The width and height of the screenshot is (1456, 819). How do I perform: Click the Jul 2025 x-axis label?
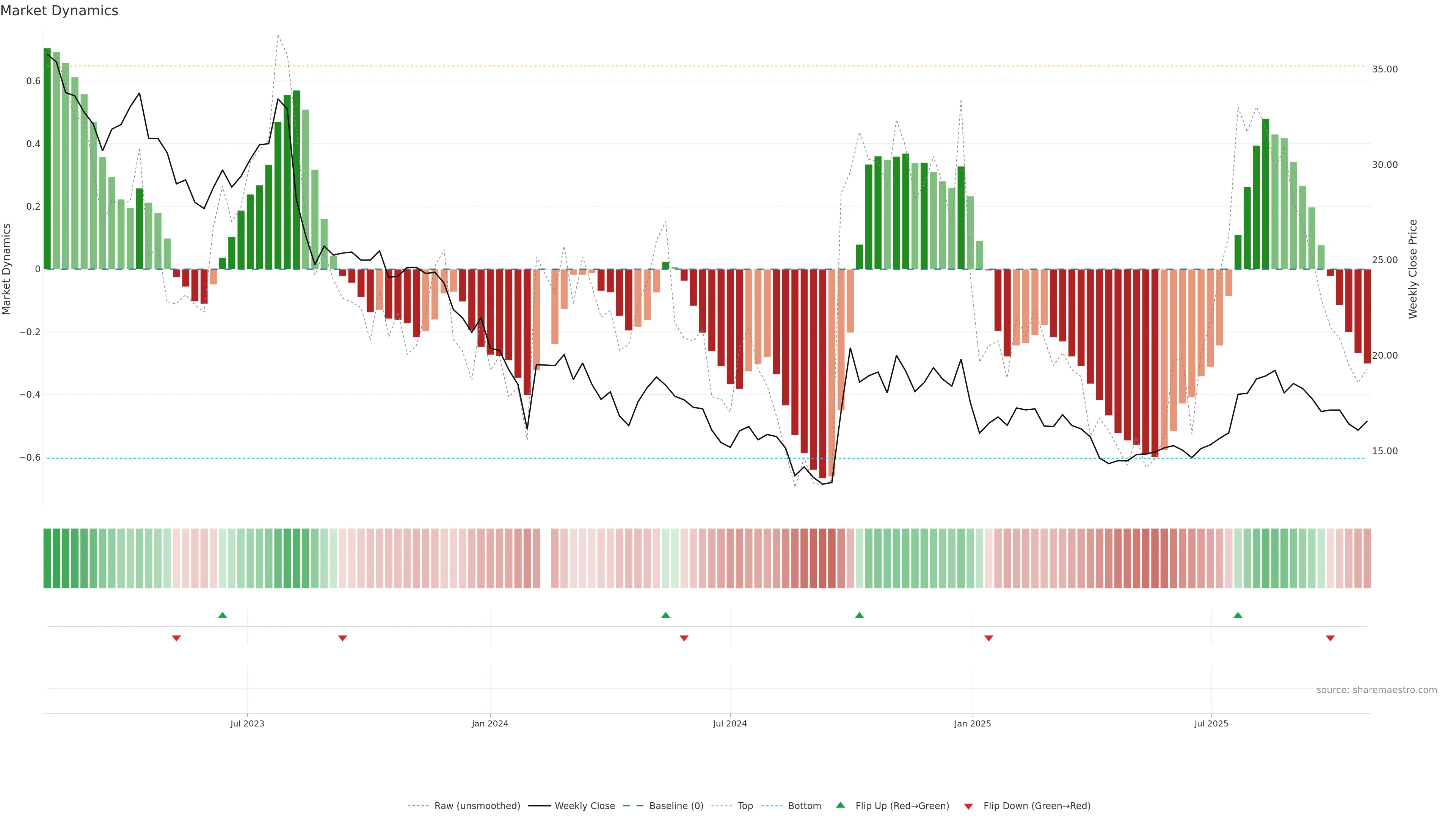pyautogui.click(x=1211, y=723)
